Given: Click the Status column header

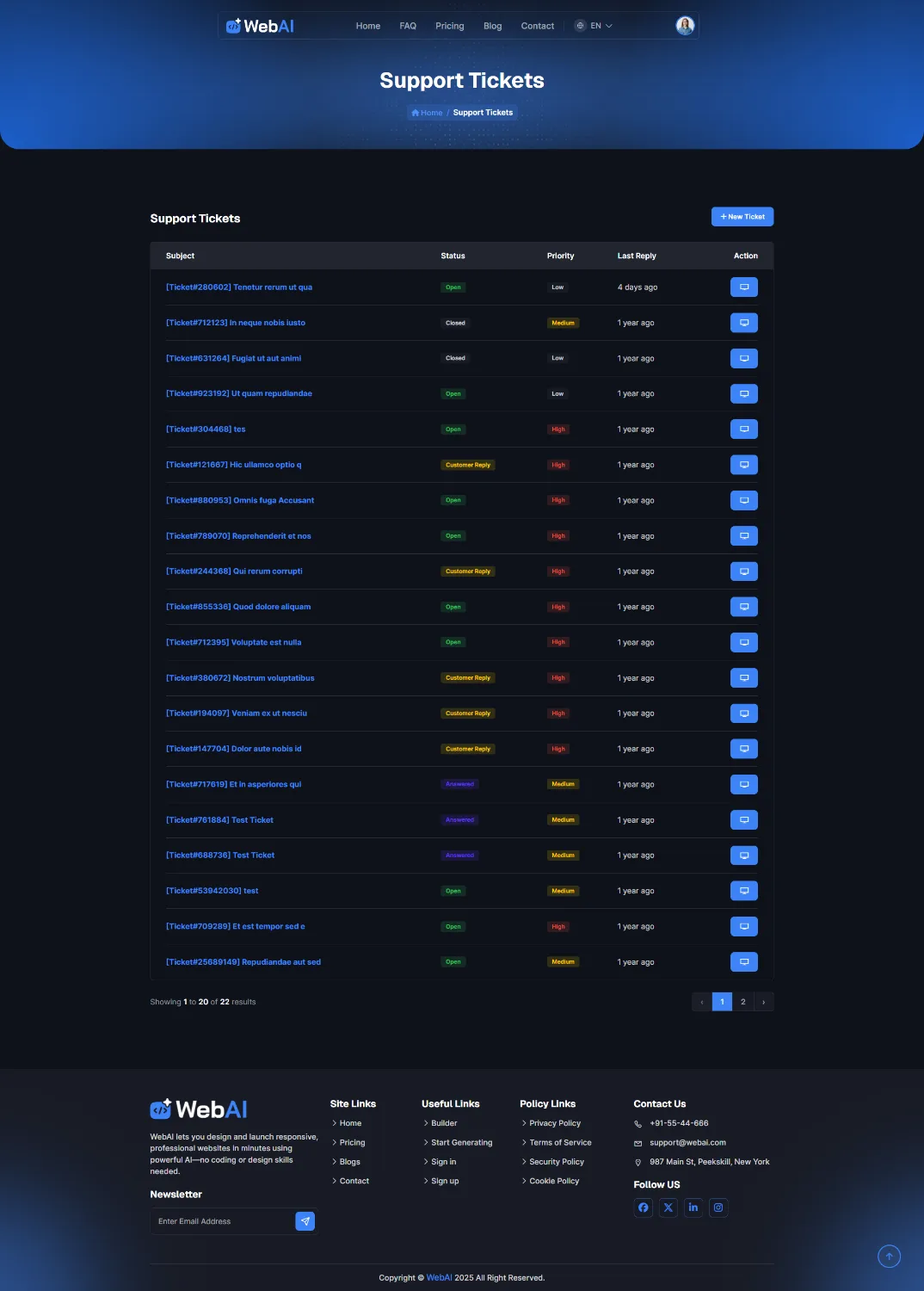Looking at the screenshot, I should click(x=453, y=256).
